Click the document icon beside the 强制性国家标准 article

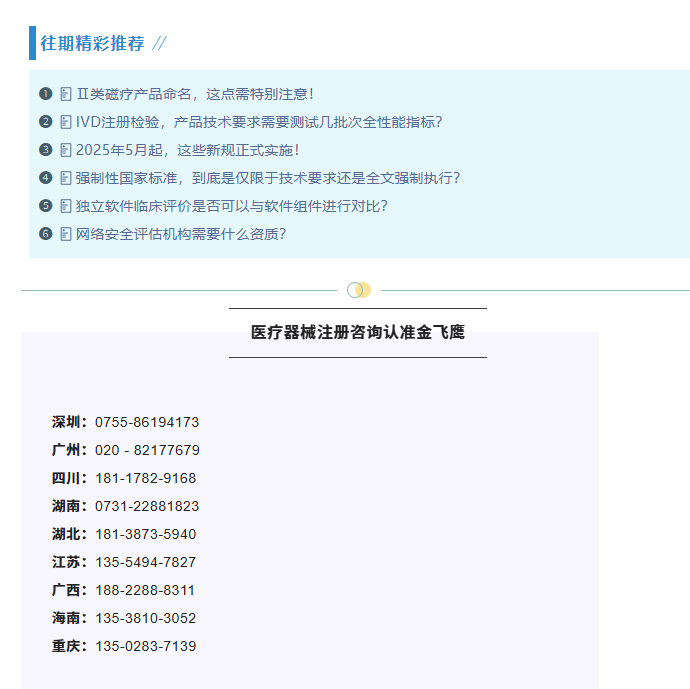(66, 178)
